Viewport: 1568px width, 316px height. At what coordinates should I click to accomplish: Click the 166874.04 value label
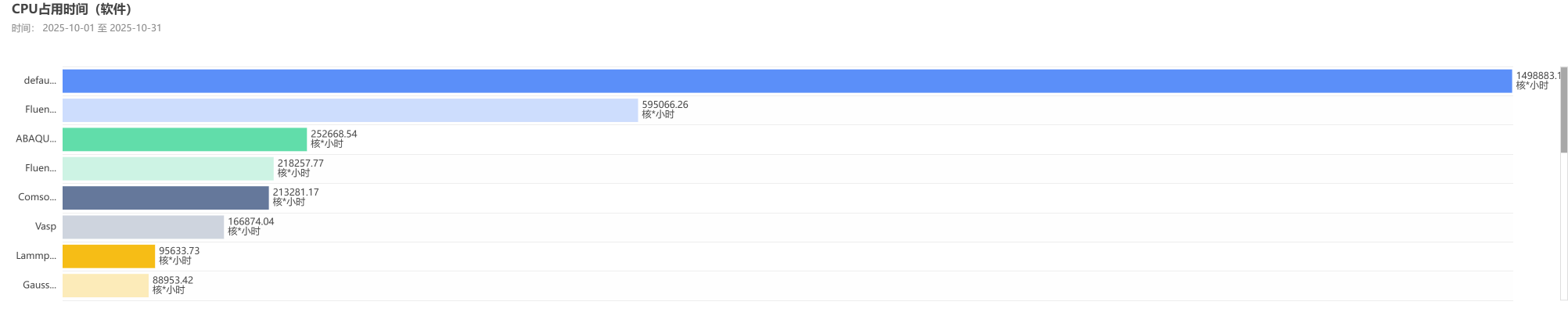coord(250,222)
